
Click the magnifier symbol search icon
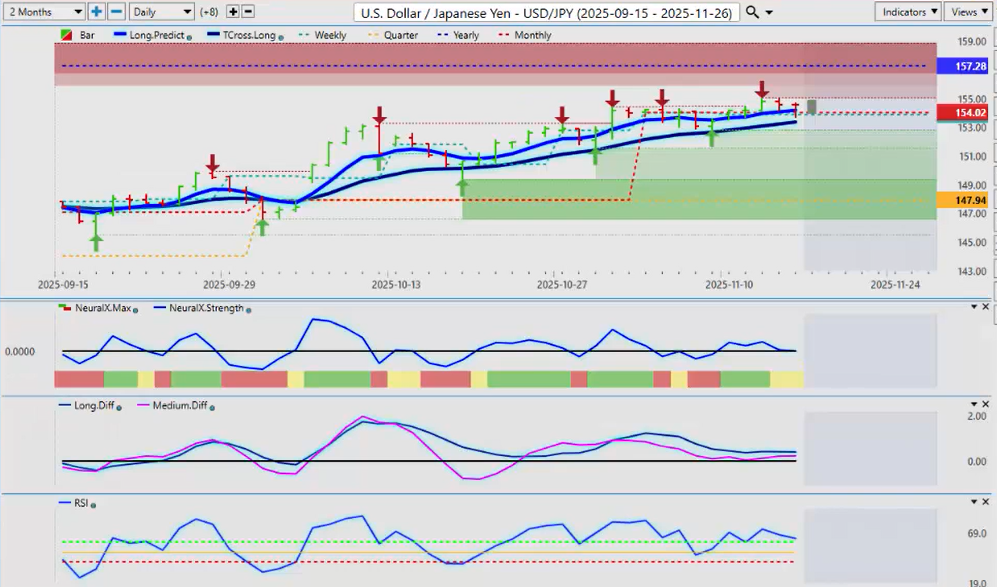pos(752,12)
